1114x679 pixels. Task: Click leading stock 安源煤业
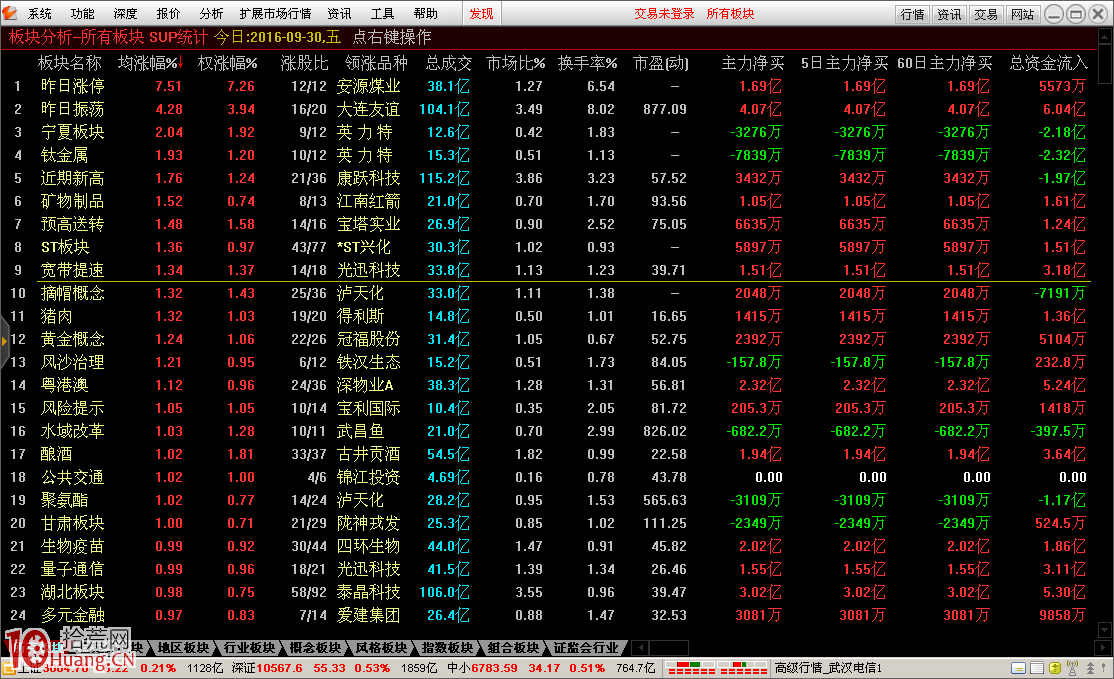click(369, 86)
